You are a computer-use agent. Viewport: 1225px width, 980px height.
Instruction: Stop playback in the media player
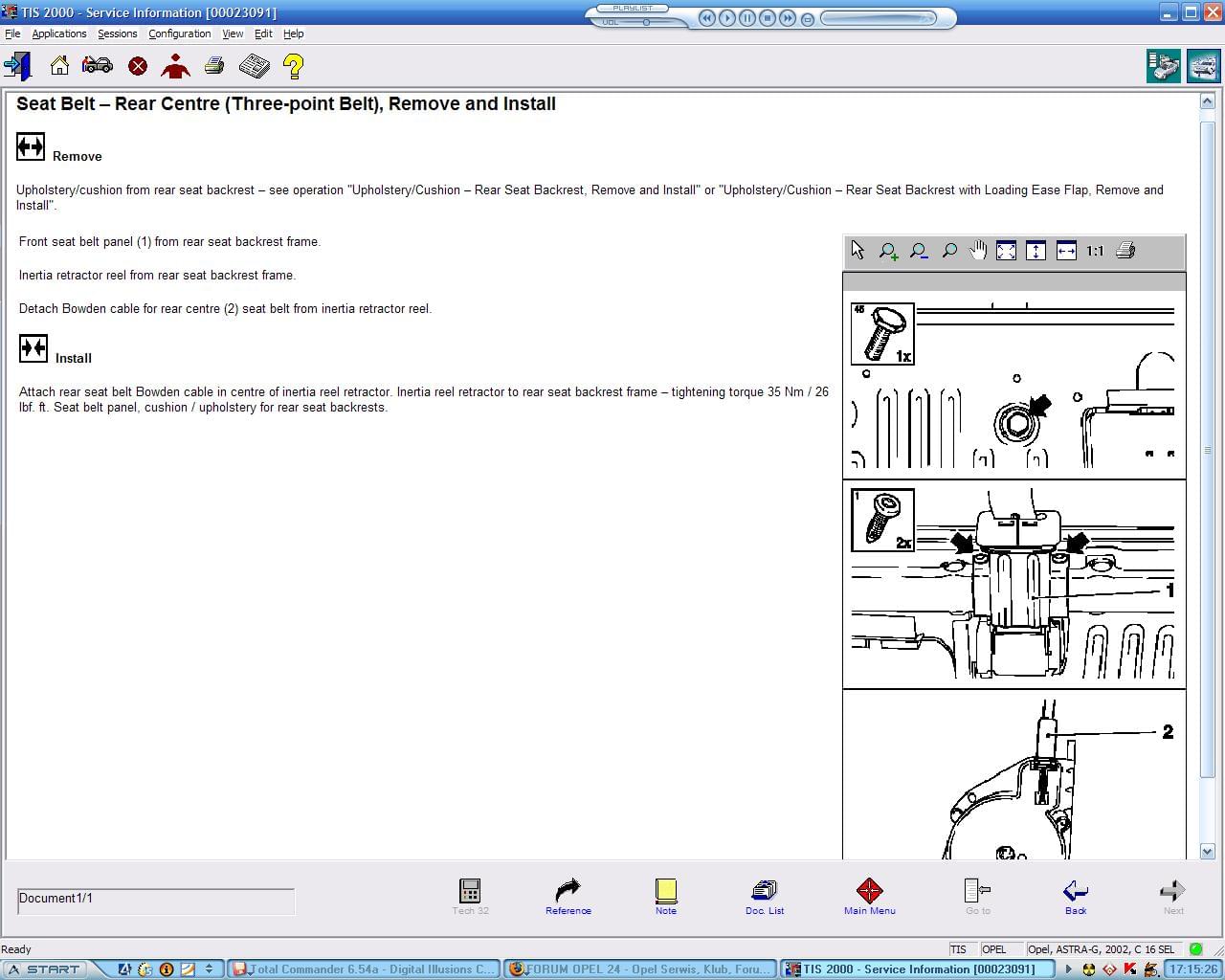(x=767, y=18)
